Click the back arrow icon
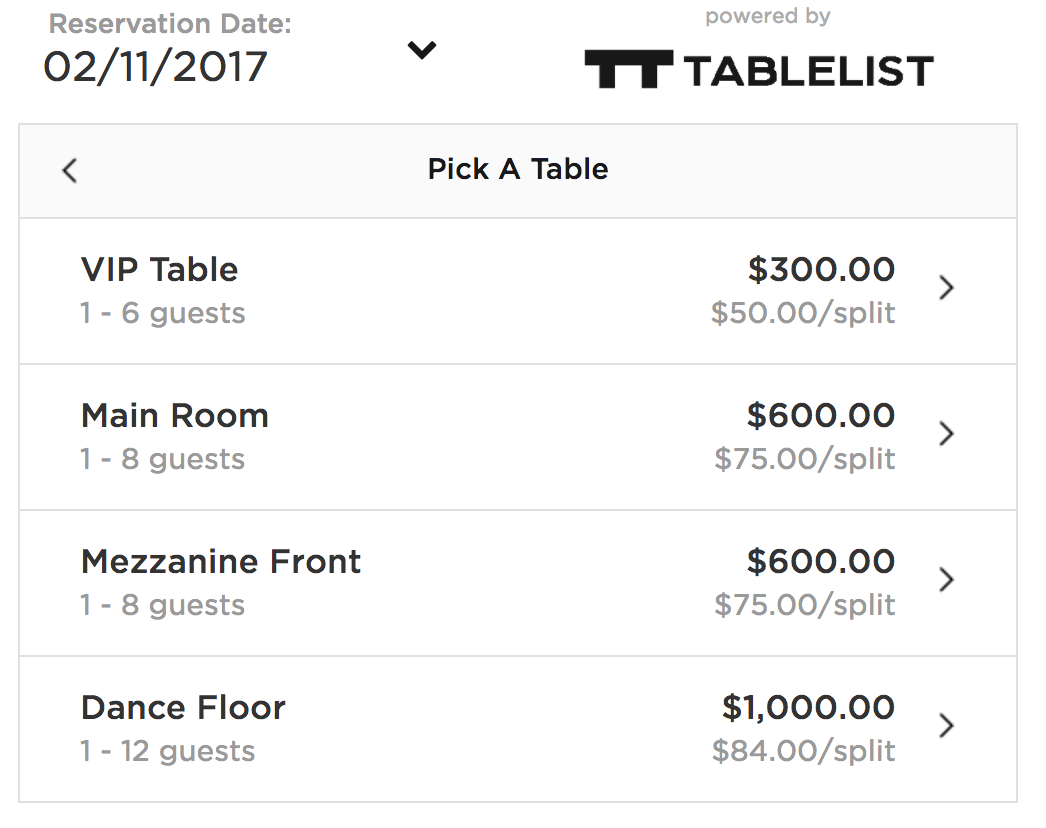Viewport: 1046px width, 828px height. coord(69,171)
